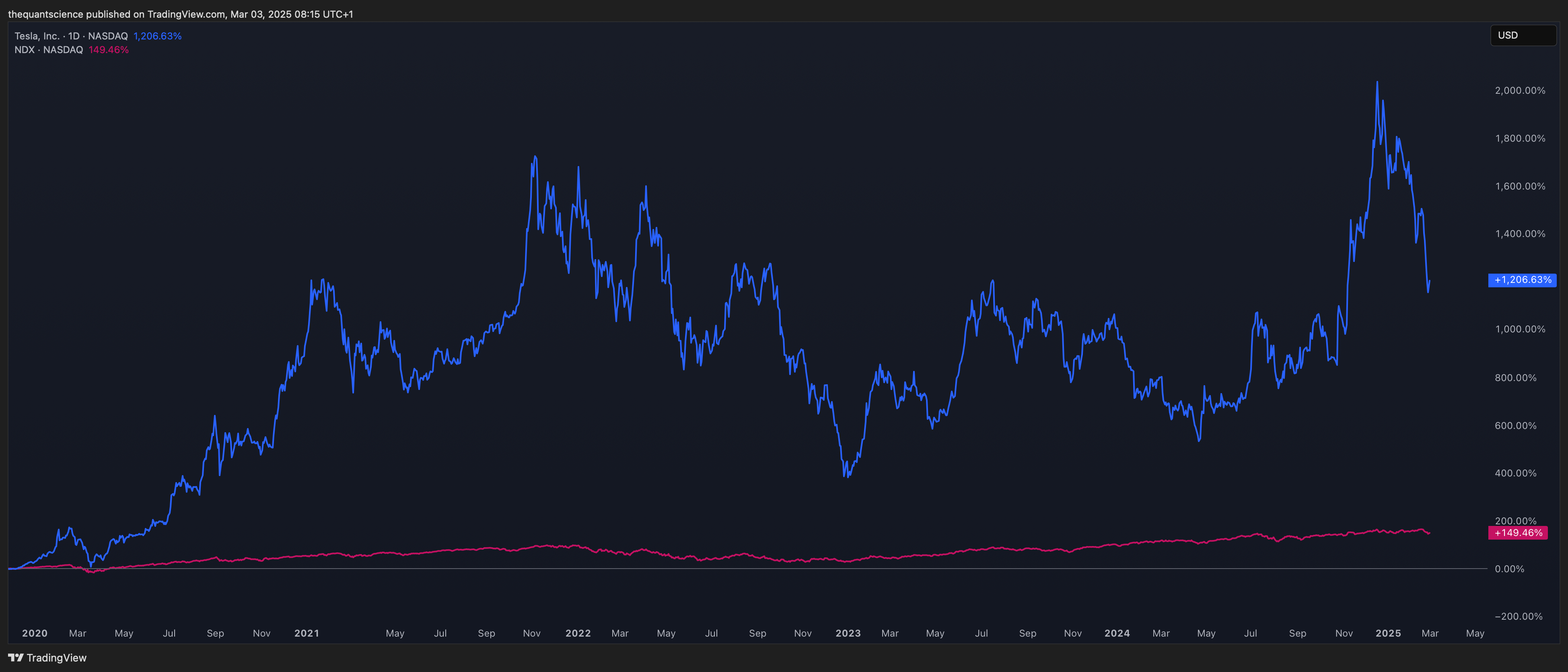Click the 400.00% axis label
Viewport: 1568px width, 672px height.
pyautogui.click(x=1516, y=473)
